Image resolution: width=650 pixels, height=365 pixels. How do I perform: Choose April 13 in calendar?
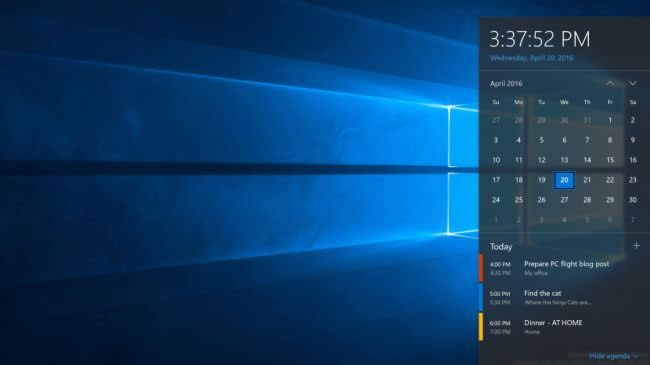tap(564, 160)
